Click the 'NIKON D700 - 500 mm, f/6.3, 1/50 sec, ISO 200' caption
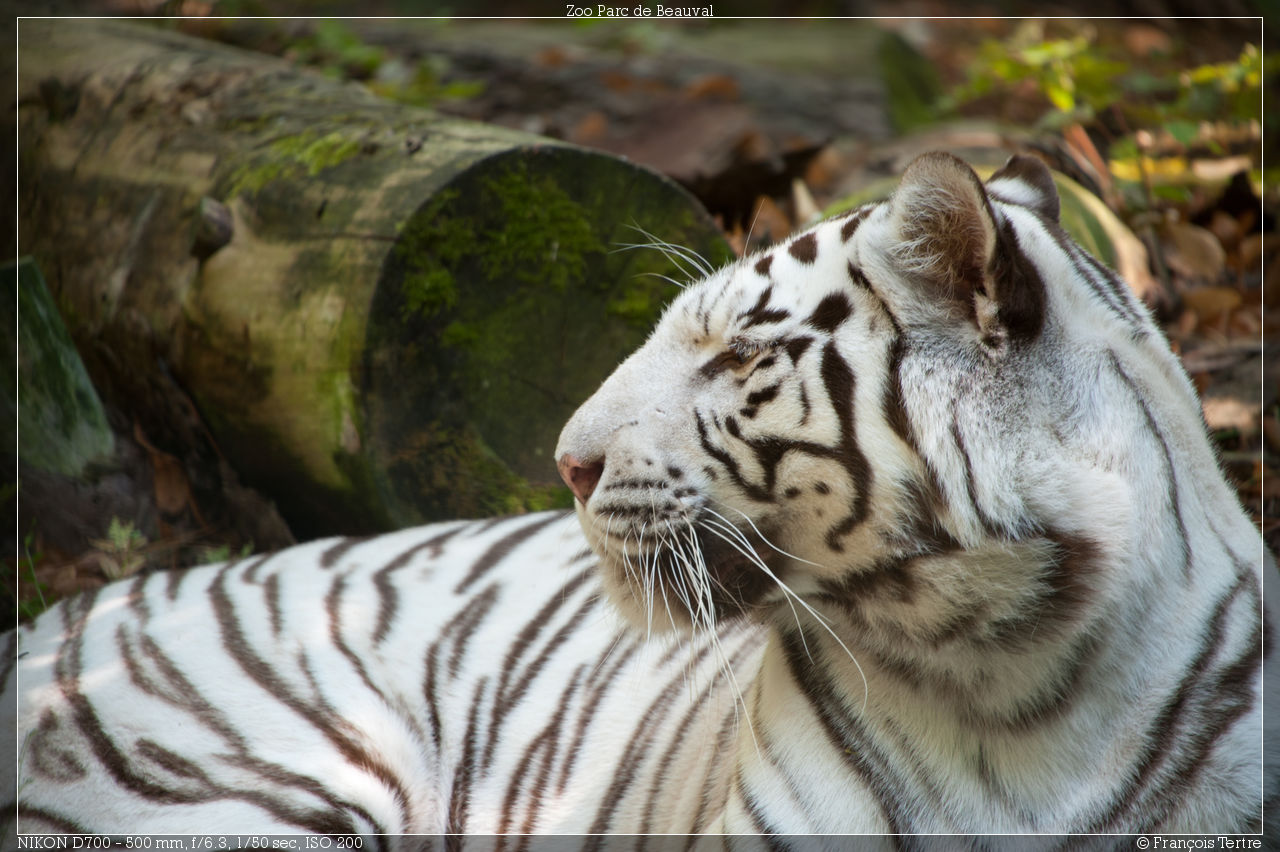1280x852 pixels. [x=190, y=843]
